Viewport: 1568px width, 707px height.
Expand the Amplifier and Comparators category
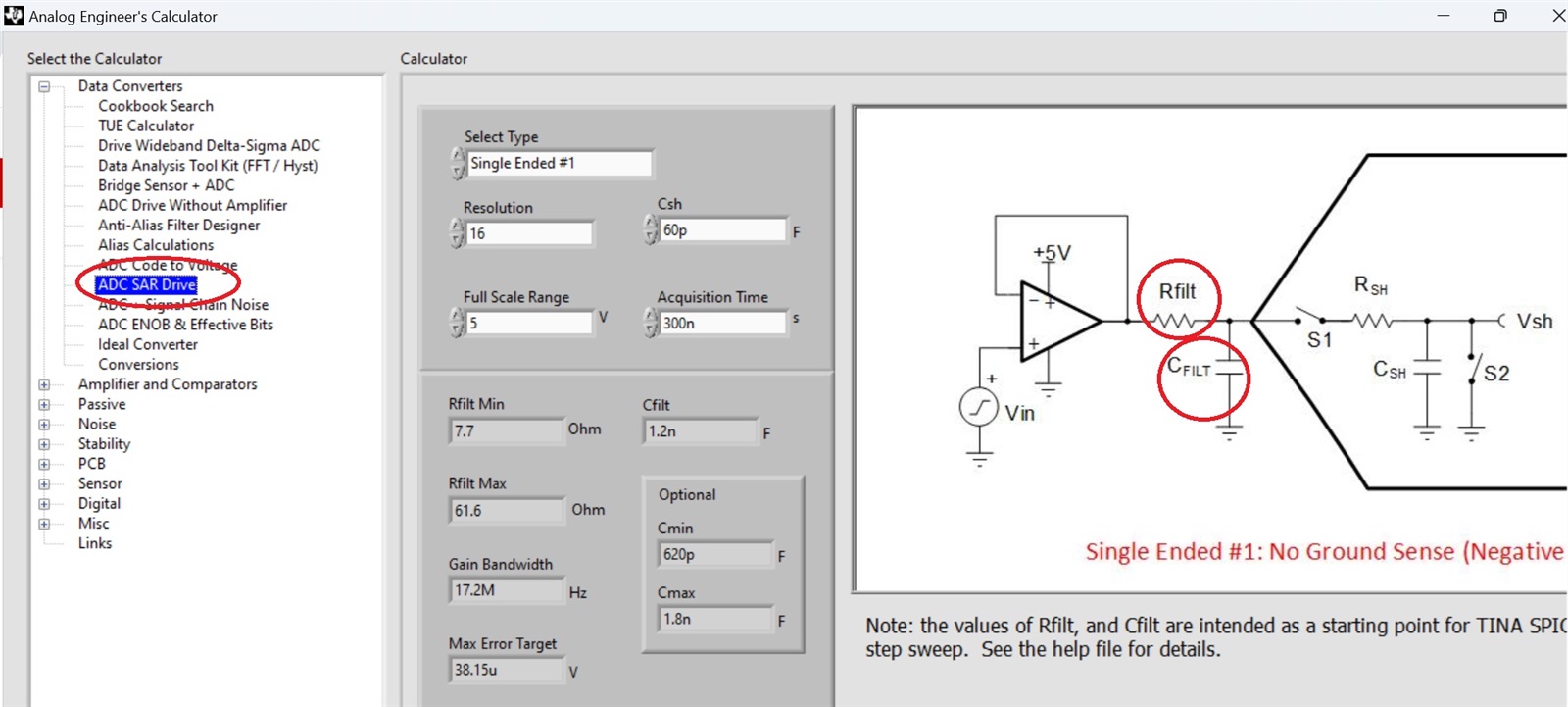point(44,384)
